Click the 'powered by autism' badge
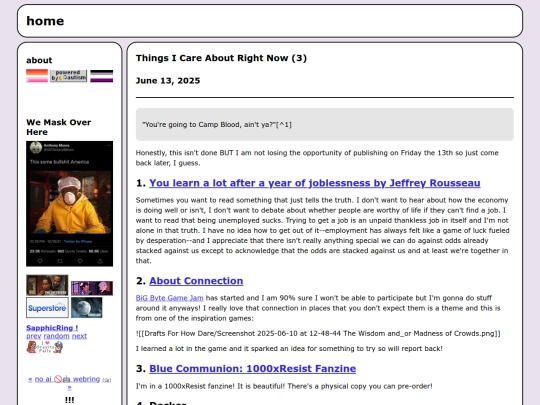 [69, 76]
